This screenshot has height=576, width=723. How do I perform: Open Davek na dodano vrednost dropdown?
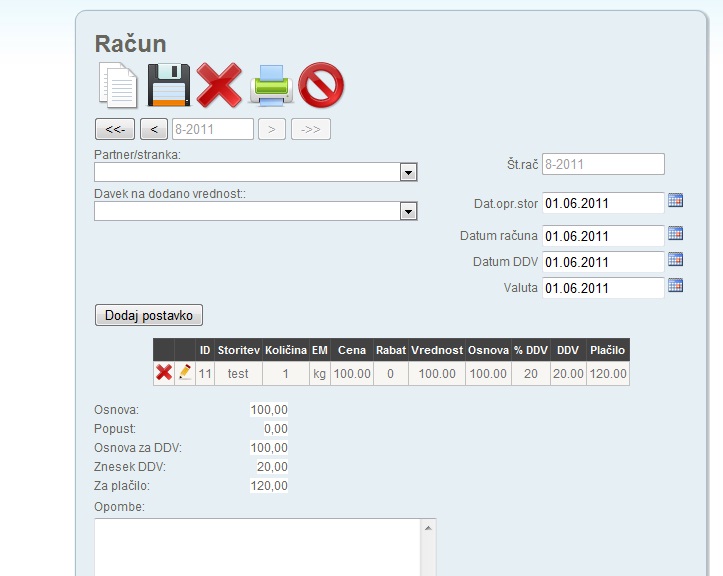(408, 212)
